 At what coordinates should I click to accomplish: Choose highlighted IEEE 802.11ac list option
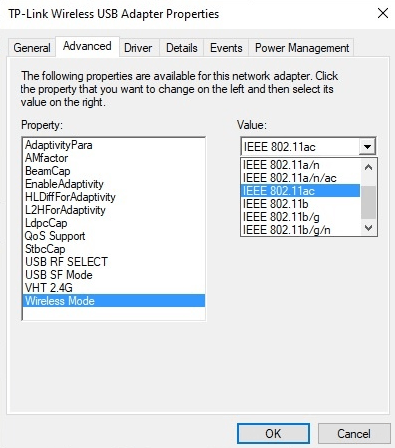pyautogui.click(x=300, y=191)
